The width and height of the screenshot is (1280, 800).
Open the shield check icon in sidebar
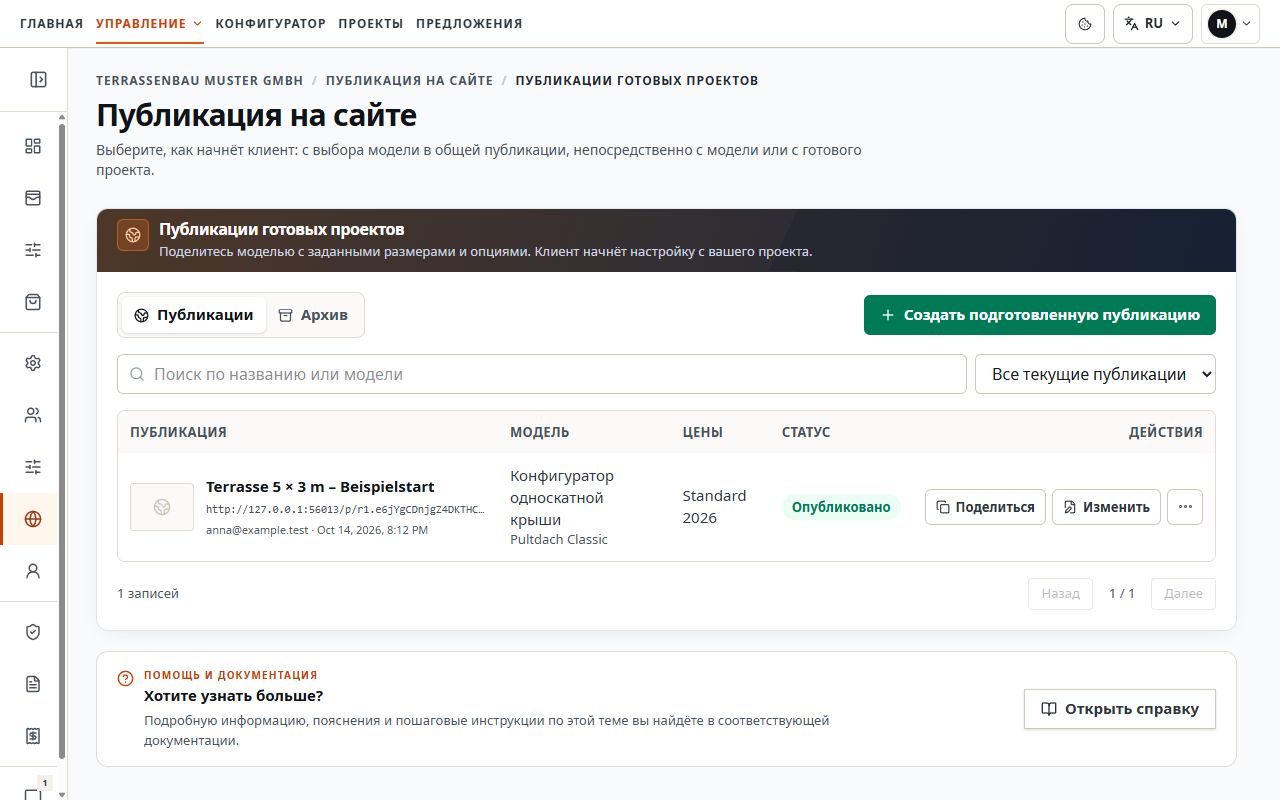pyautogui.click(x=33, y=632)
